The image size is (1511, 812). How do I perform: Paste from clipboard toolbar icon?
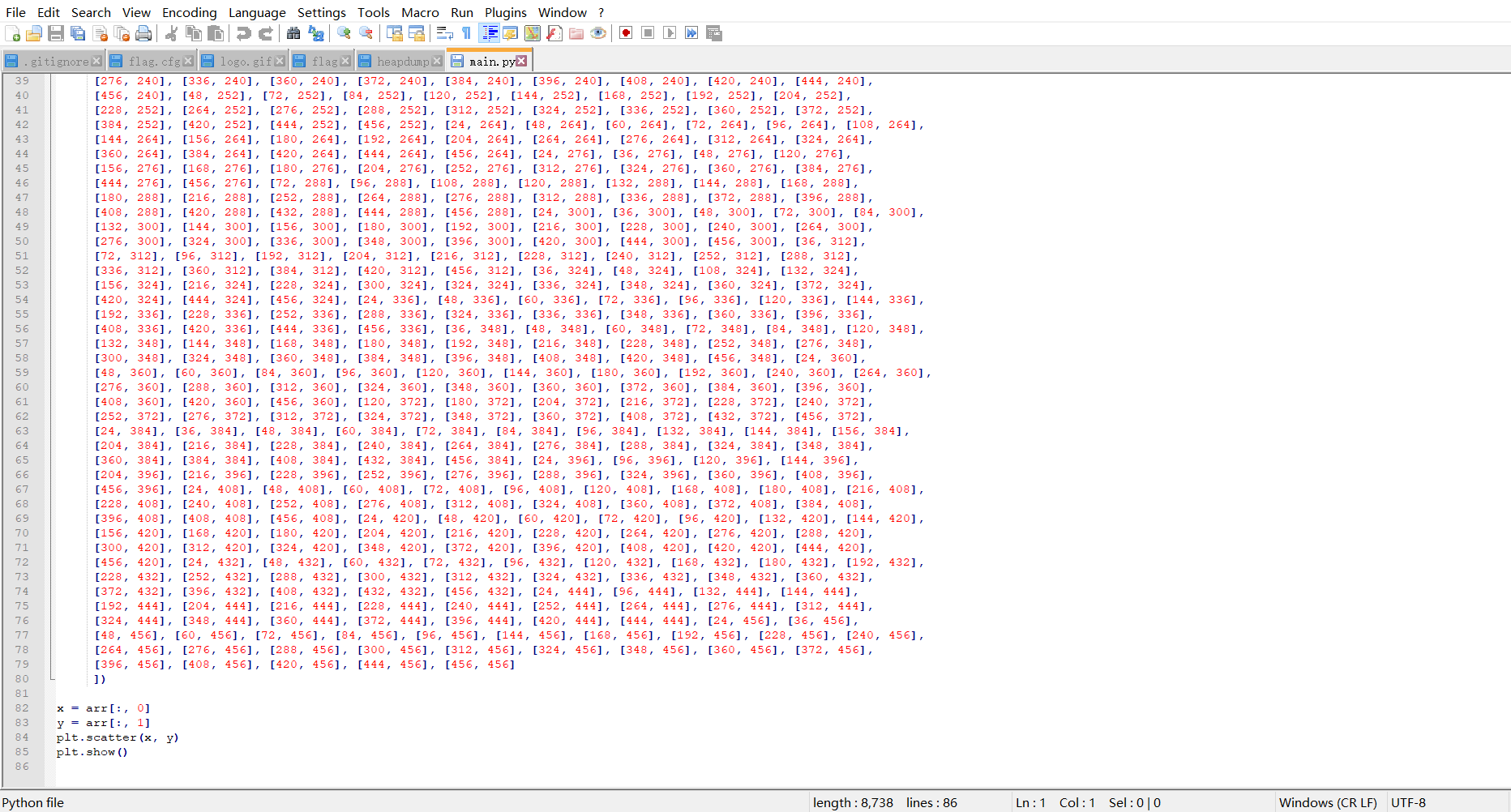click(215, 33)
